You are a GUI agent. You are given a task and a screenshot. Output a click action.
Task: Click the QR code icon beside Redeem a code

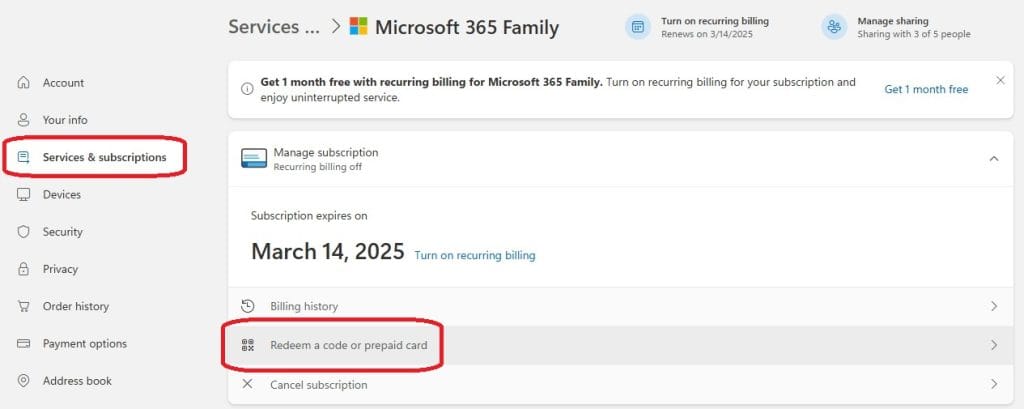pos(248,345)
